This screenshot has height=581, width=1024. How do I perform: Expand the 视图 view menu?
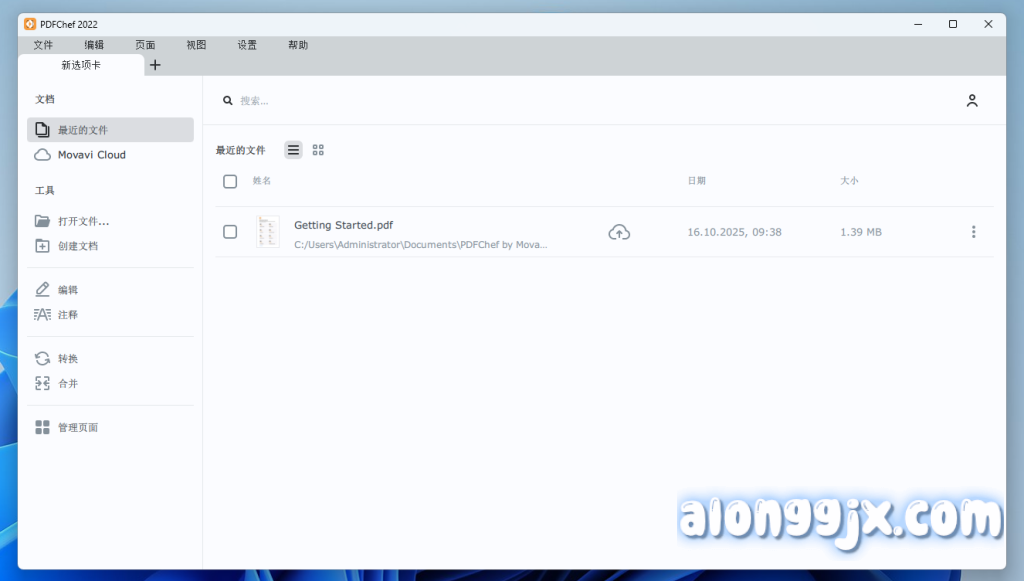pos(196,45)
